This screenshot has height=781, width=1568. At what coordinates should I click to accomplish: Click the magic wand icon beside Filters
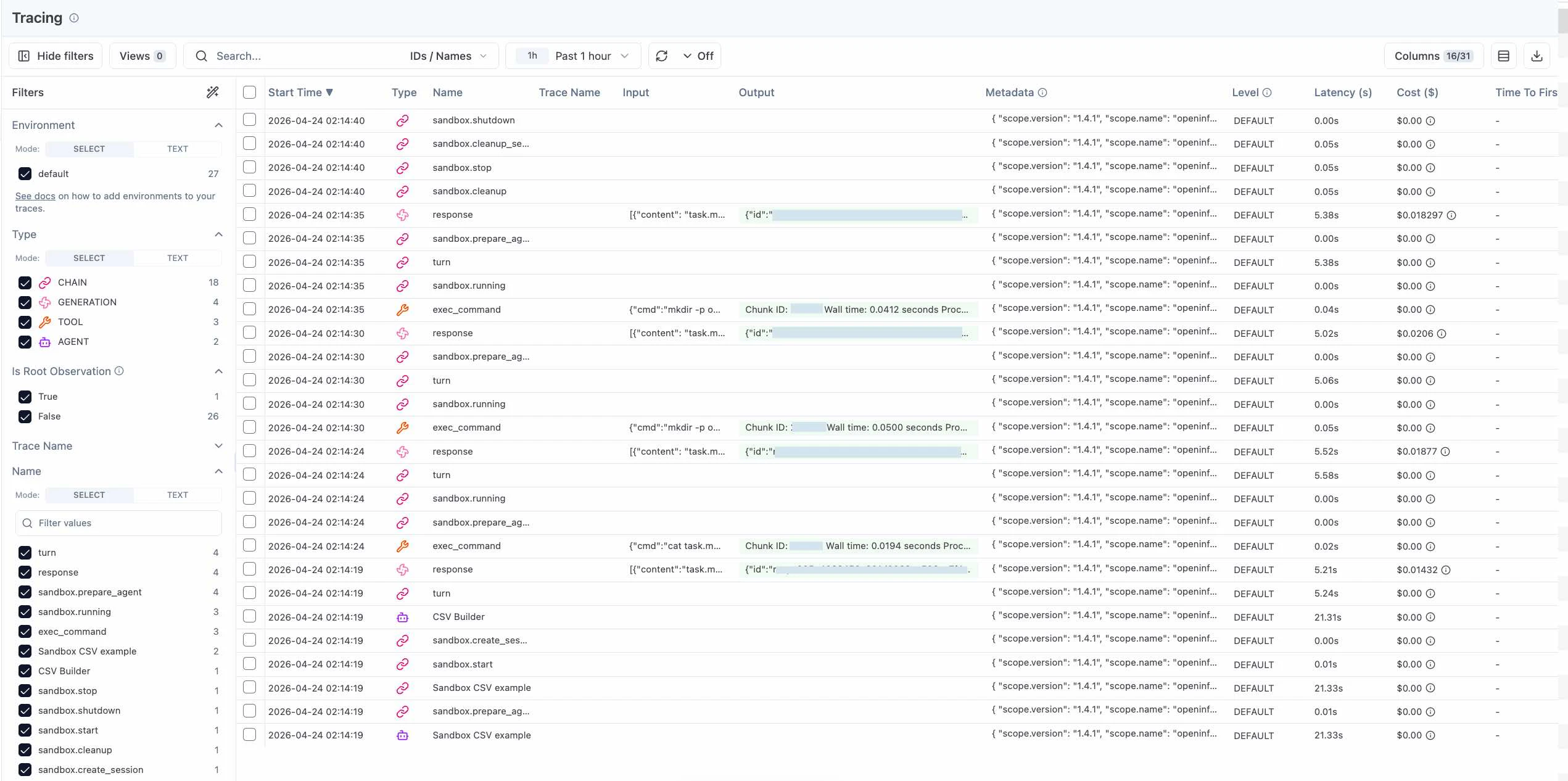point(212,93)
